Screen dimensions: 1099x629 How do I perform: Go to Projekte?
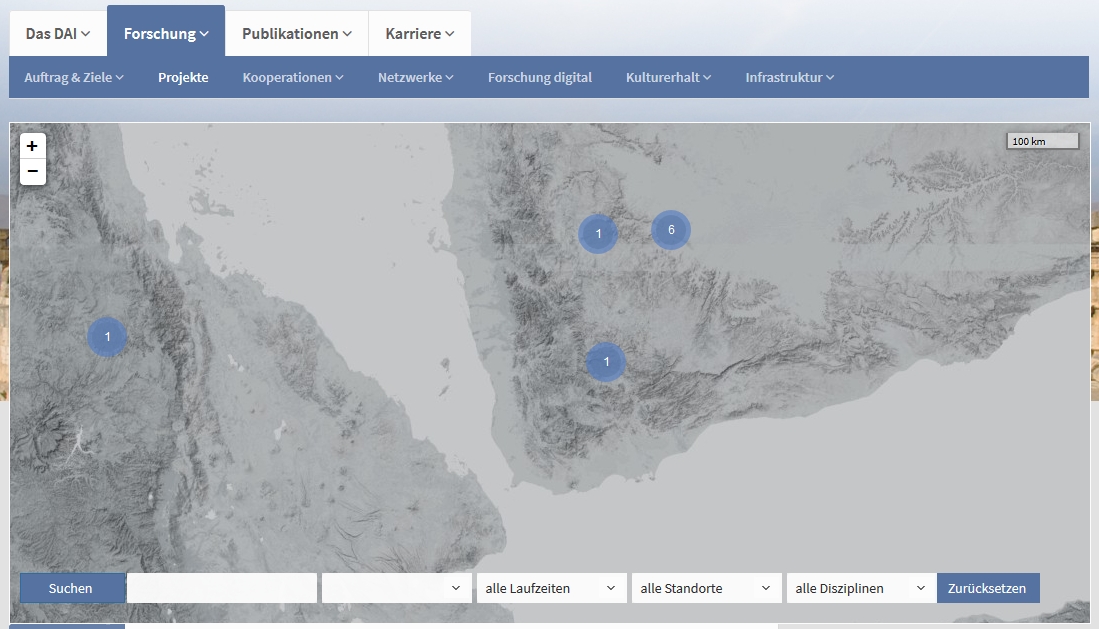click(x=183, y=77)
